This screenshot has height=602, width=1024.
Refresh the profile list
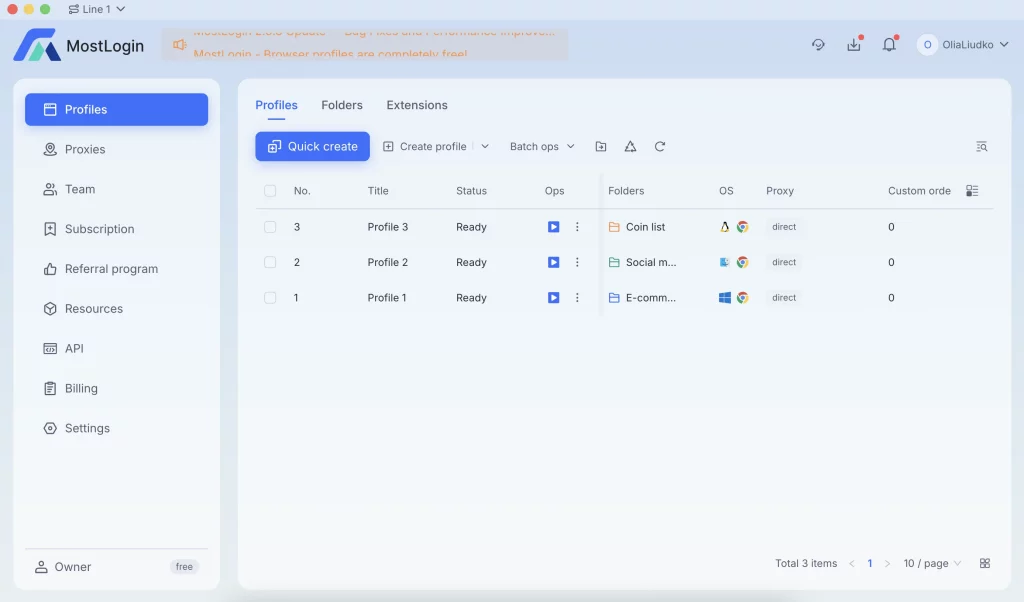660,146
